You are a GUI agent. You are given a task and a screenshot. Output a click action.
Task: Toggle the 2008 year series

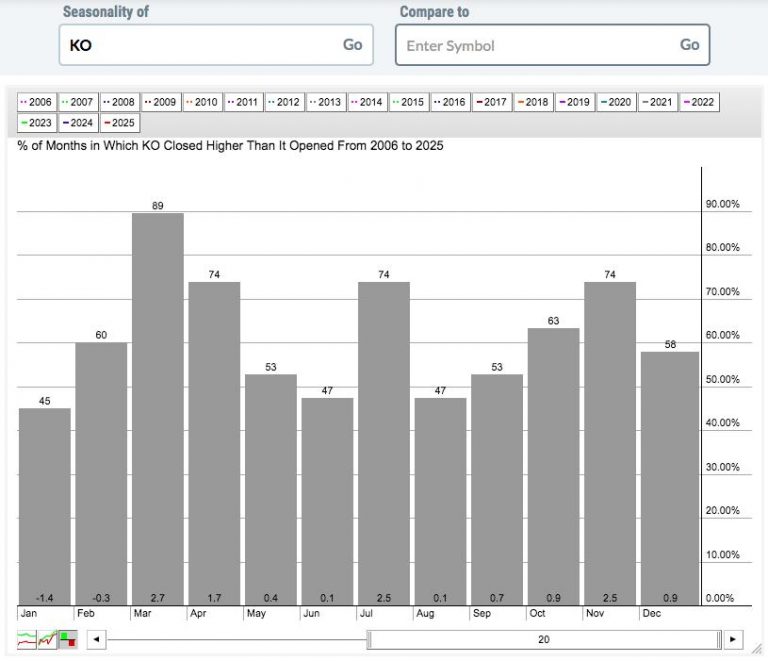(x=120, y=102)
